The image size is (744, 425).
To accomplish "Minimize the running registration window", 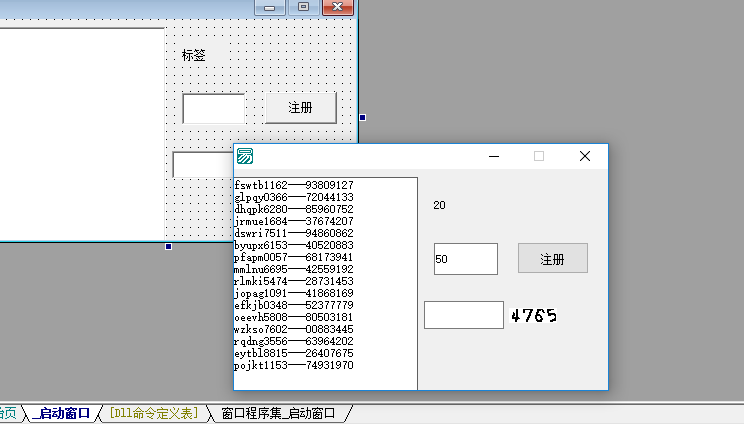I will (x=494, y=156).
